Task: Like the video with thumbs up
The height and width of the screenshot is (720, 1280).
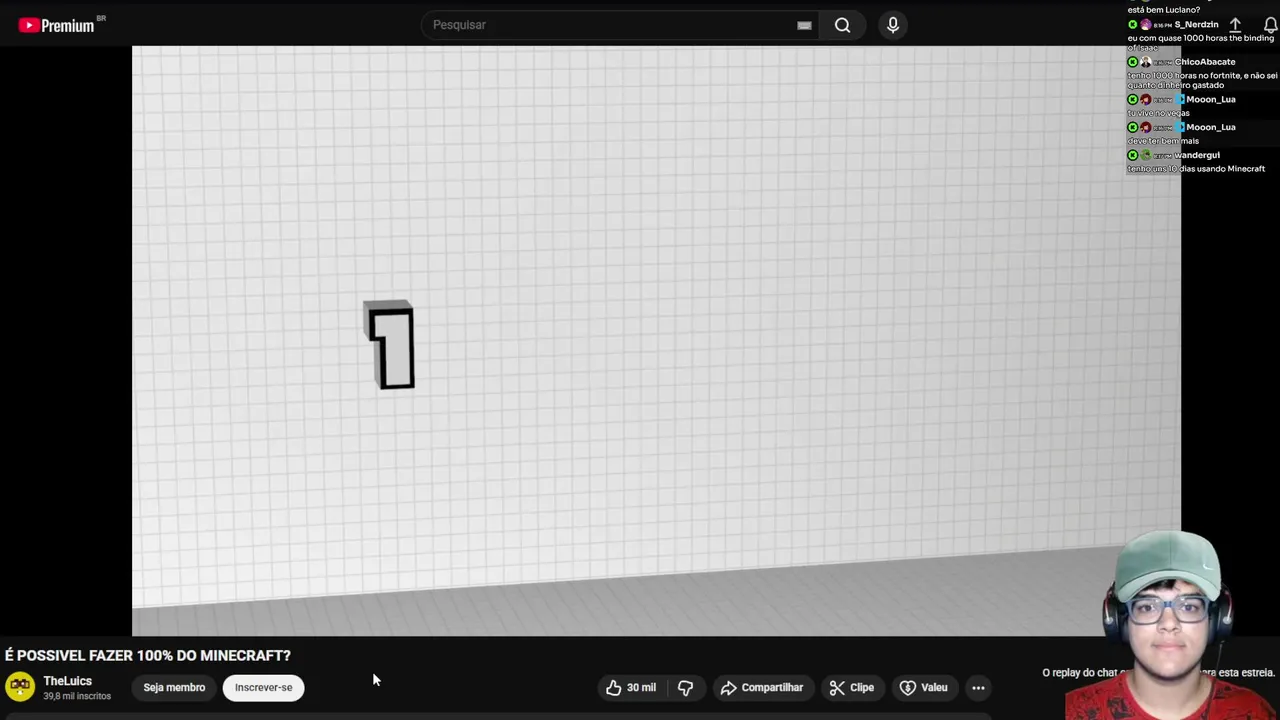Action: [x=631, y=687]
